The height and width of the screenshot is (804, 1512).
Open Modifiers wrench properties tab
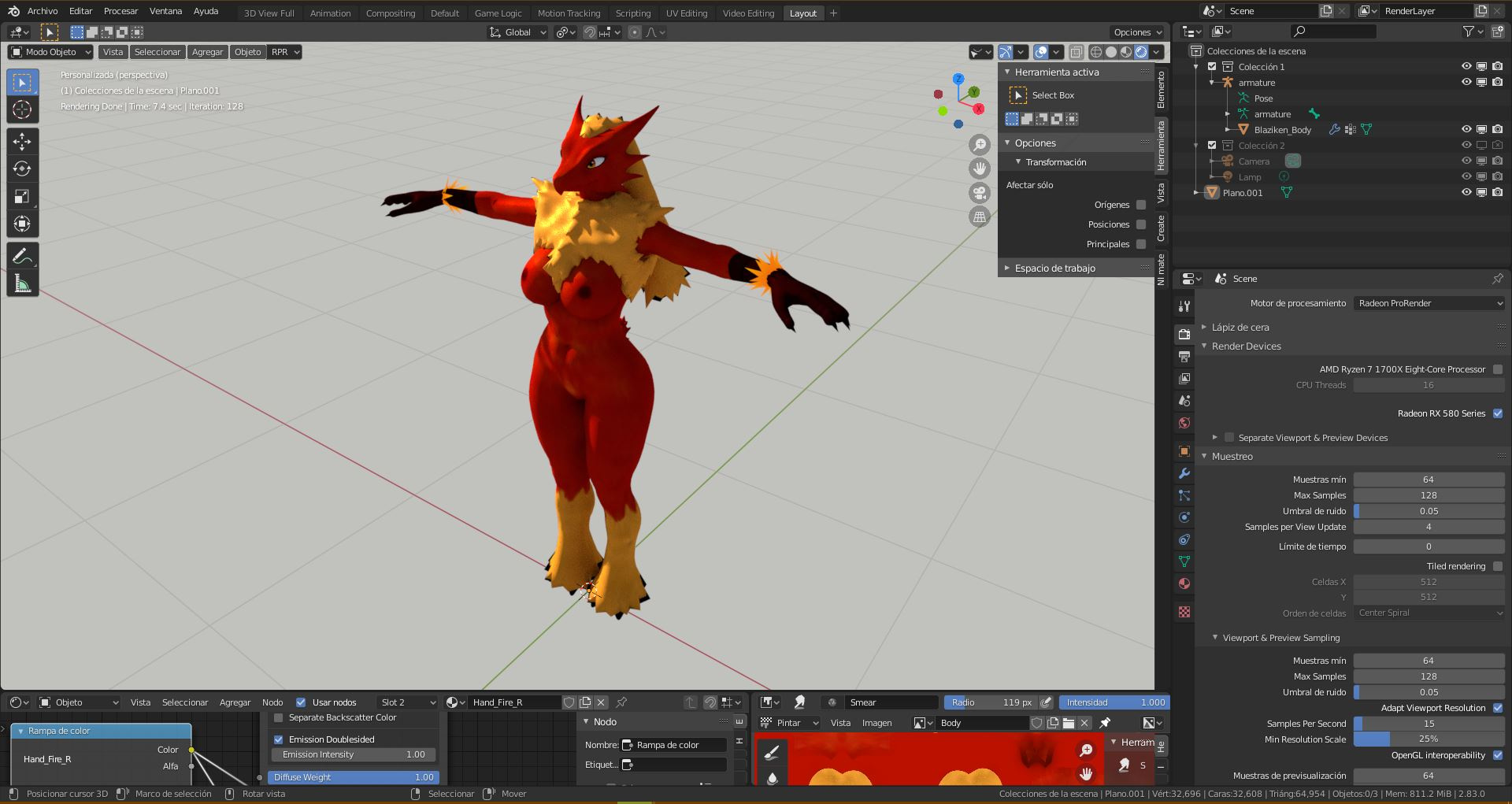click(1184, 473)
